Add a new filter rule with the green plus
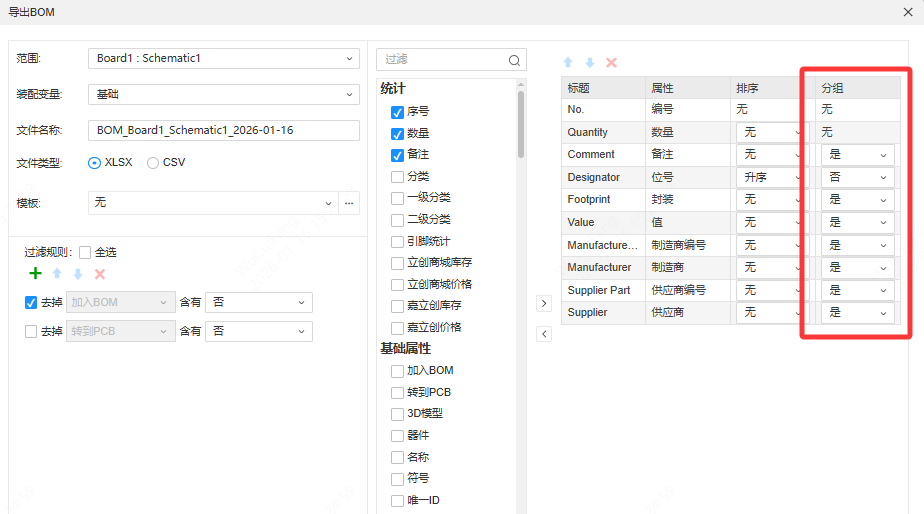924x514 pixels. tap(35, 274)
